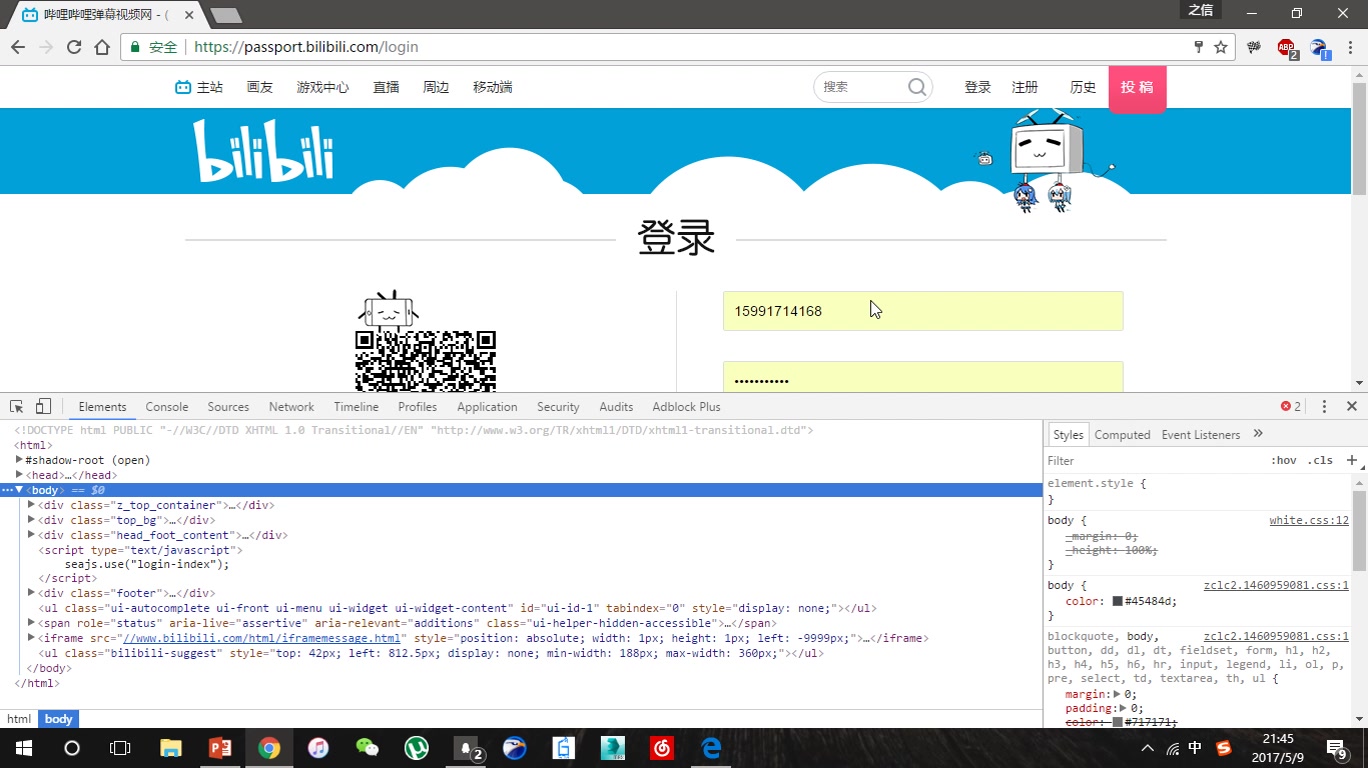Go to the browser home page
The image size is (1368, 768).
pyautogui.click(x=102, y=47)
